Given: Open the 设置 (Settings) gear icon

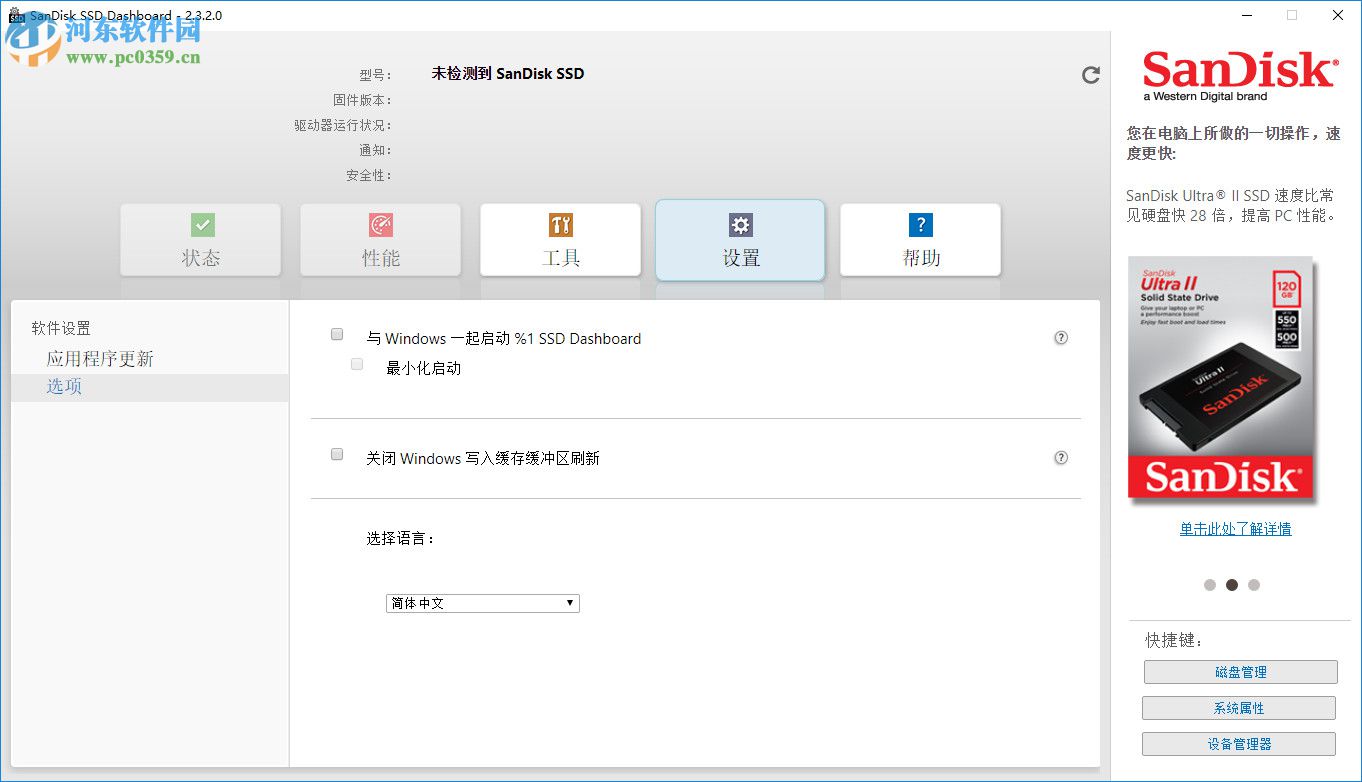Looking at the screenshot, I should tap(740, 225).
